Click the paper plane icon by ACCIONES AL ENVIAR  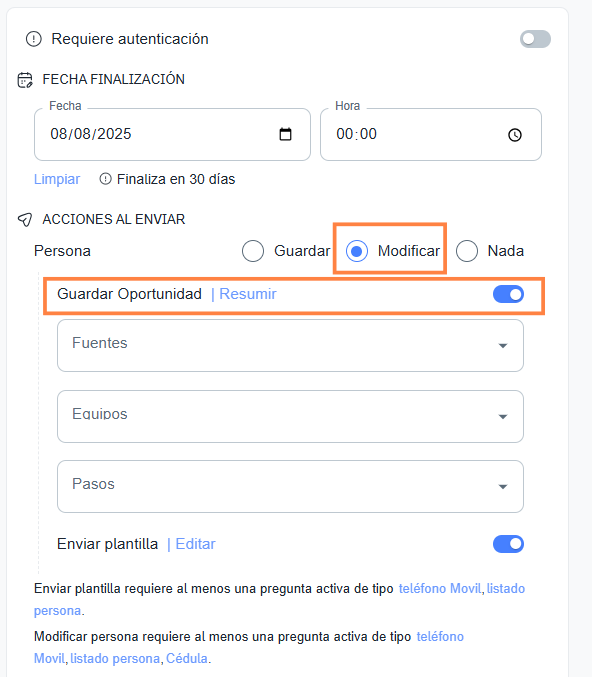tap(25, 219)
